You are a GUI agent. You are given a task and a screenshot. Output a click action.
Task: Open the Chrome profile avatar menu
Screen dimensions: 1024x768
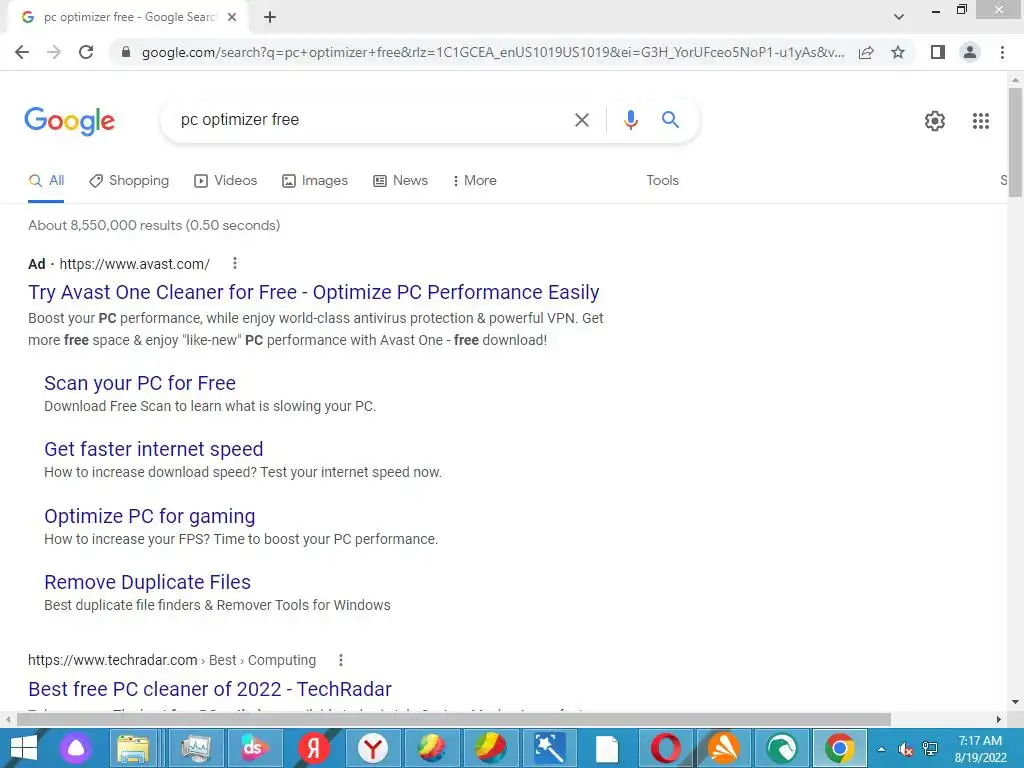970,52
